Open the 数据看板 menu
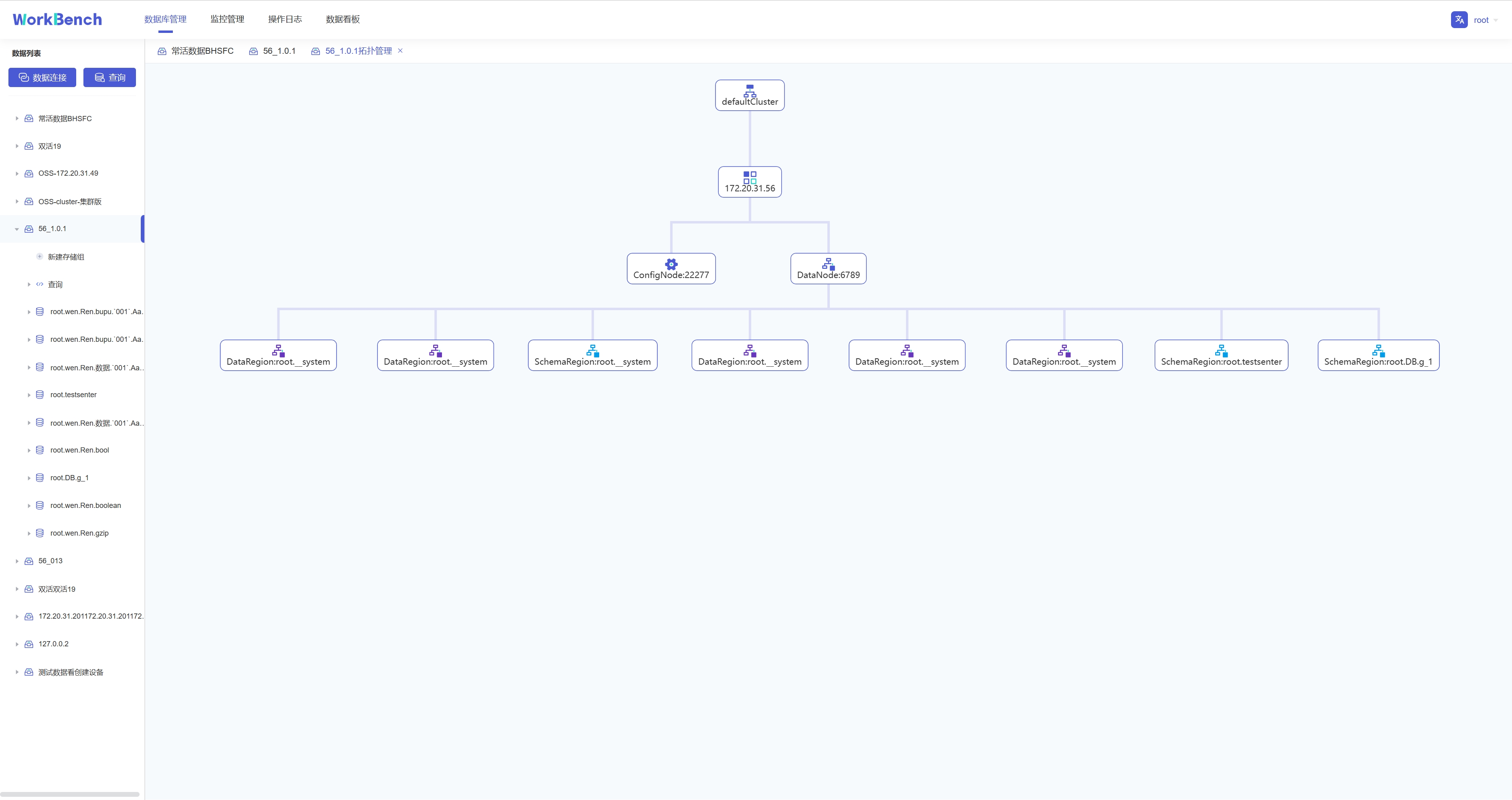This screenshot has height=800, width=1512. (x=343, y=19)
